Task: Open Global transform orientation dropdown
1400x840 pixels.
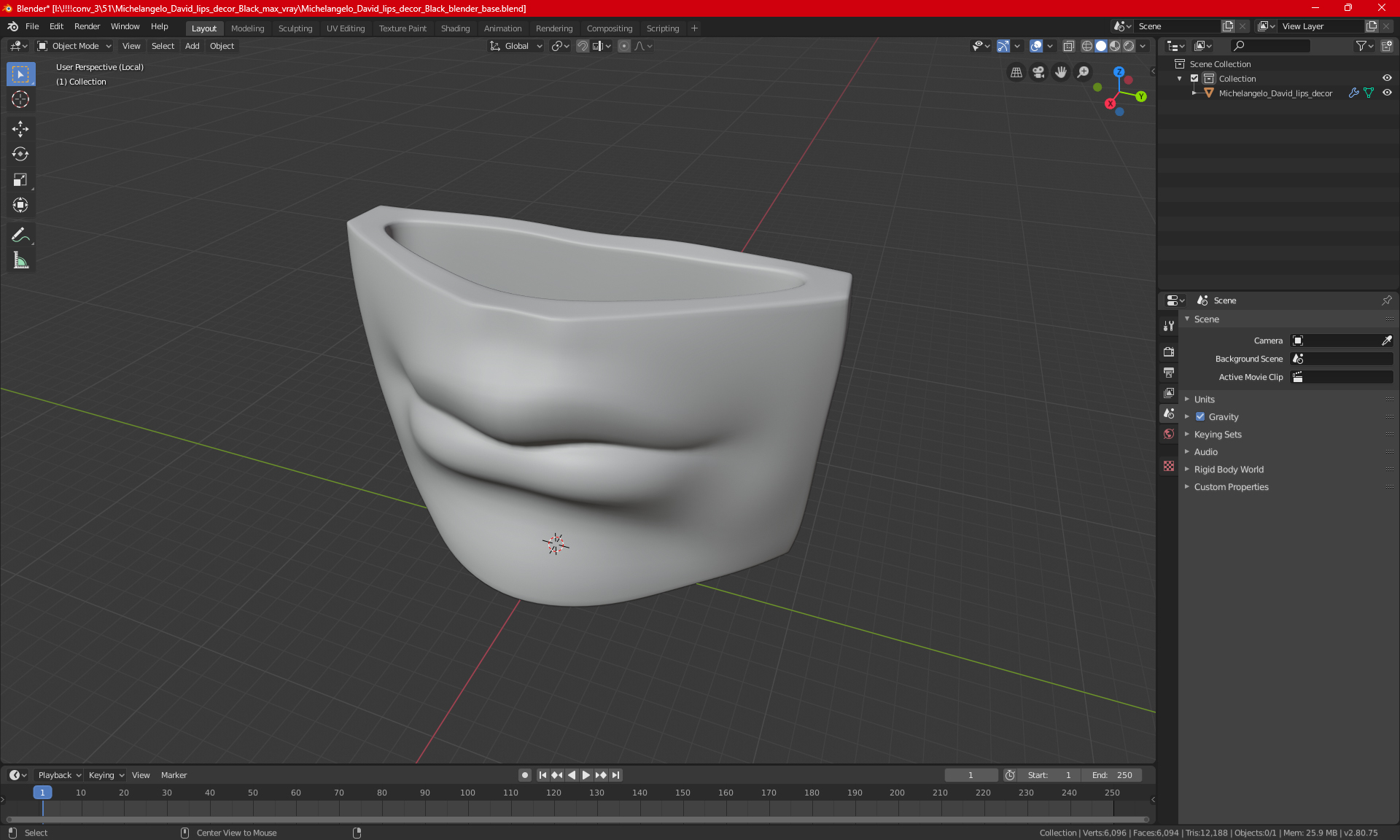Action: click(516, 46)
